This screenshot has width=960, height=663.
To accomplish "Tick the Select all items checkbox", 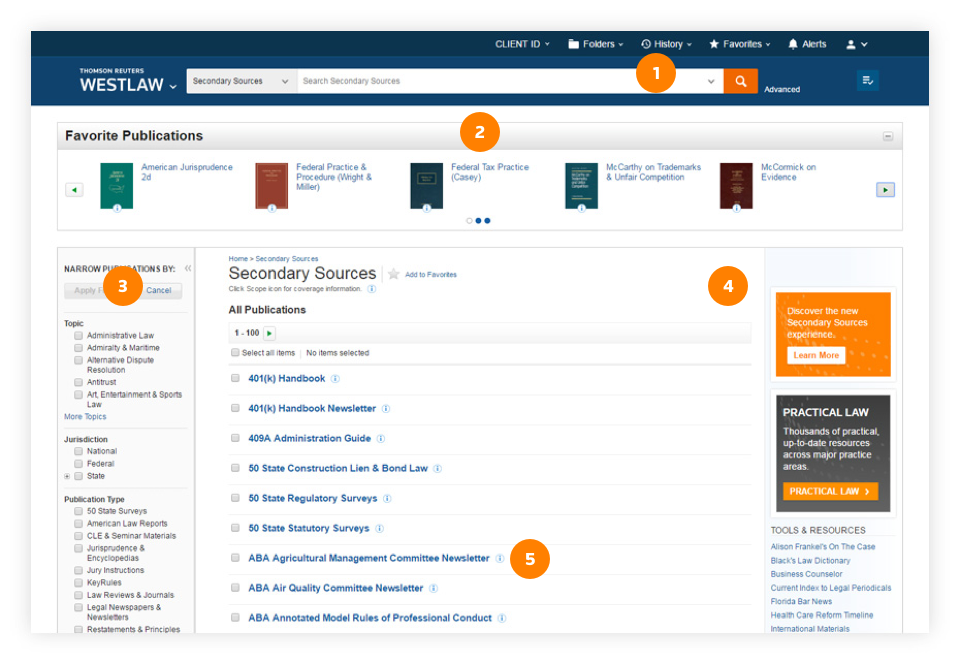I will tap(235, 353).
